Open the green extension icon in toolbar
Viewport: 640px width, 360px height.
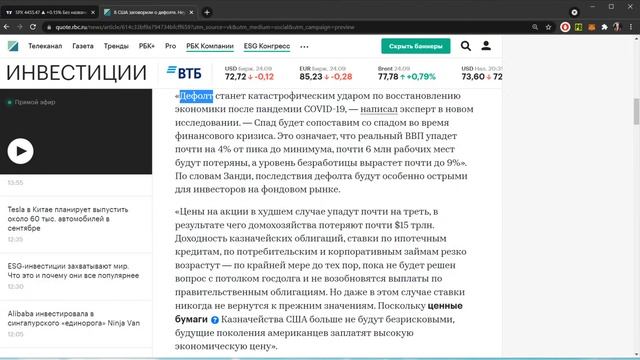click(578, 27)
